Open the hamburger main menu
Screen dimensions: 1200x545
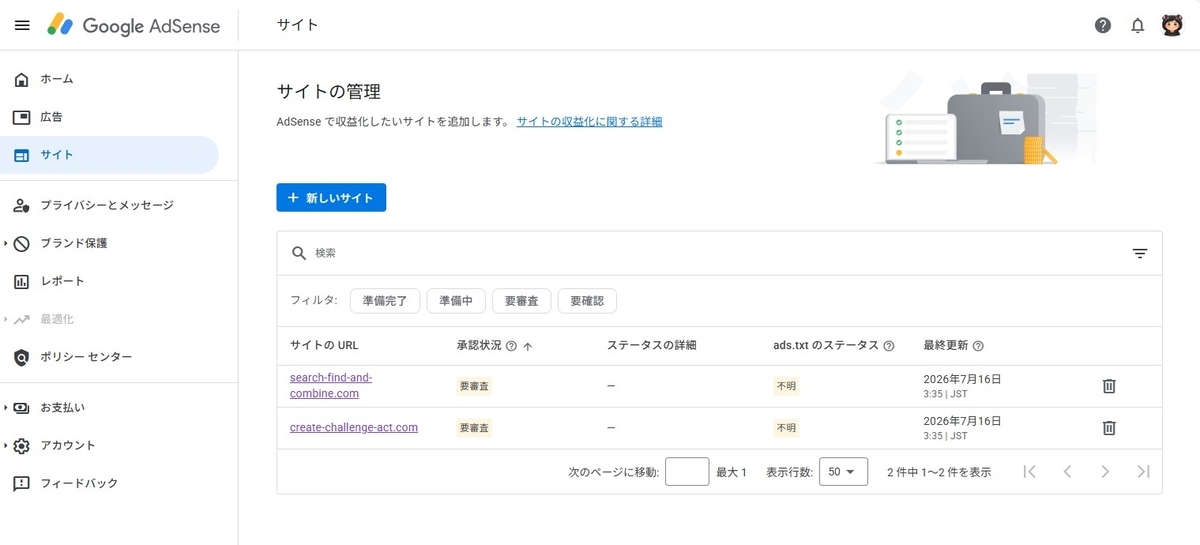pyautogui.click(x=22, y=25)
